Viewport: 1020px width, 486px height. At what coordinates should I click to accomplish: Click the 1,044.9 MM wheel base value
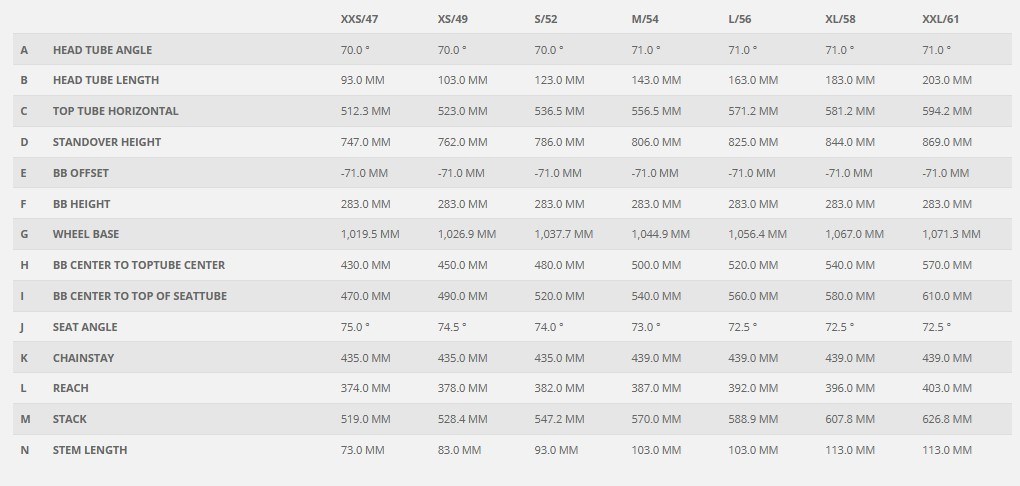660,234
